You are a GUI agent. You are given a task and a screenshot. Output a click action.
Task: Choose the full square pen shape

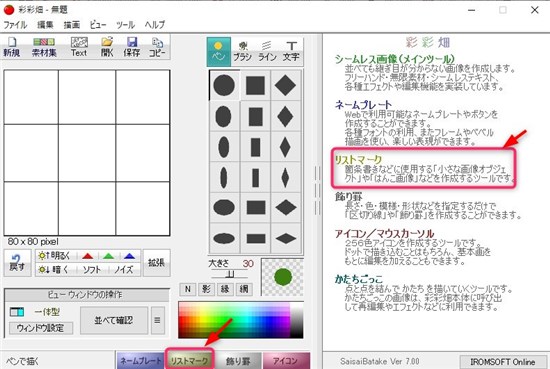click(x=255, y=85)
